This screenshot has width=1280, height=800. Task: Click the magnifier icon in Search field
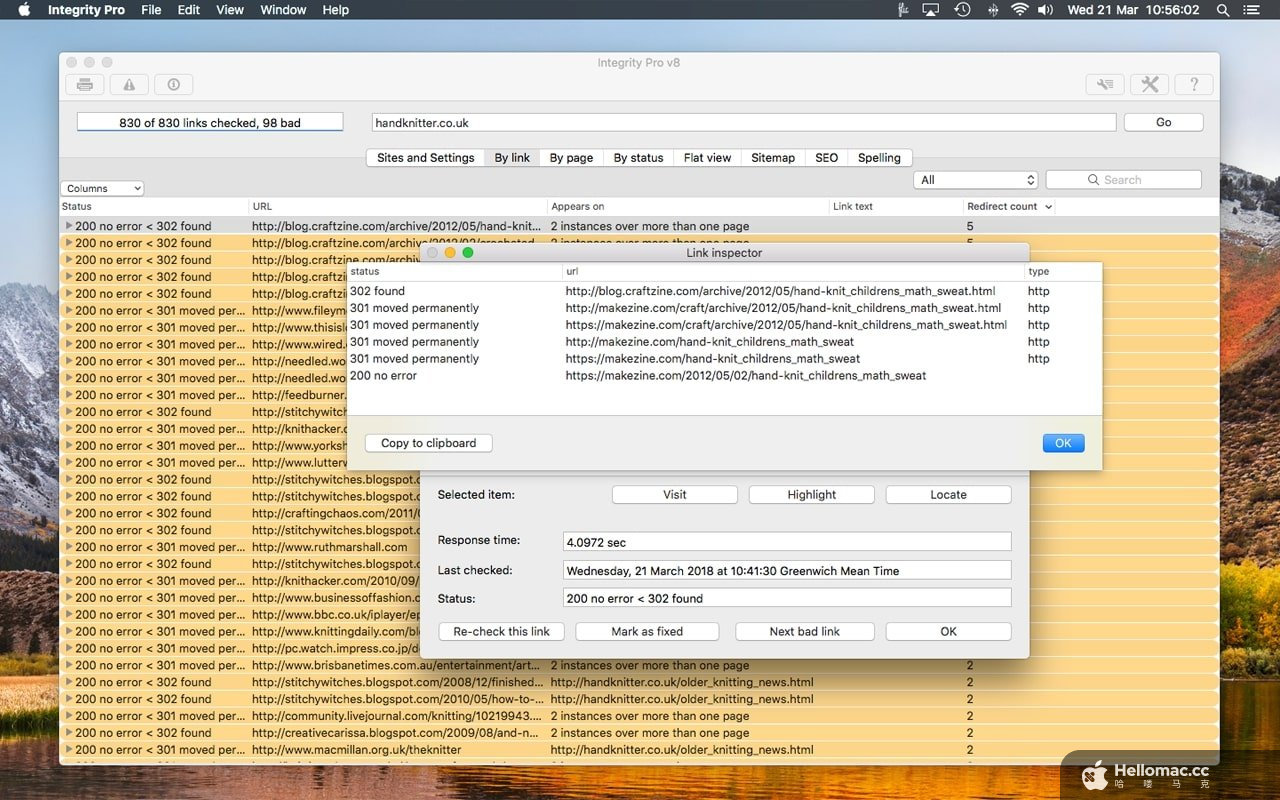[x=1093, y=180]
